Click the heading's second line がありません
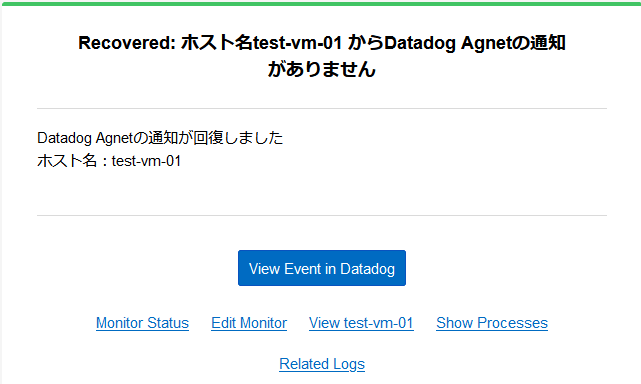Viewport: 641px width, 384px height. pyautogui.click(x=322, y=69)
